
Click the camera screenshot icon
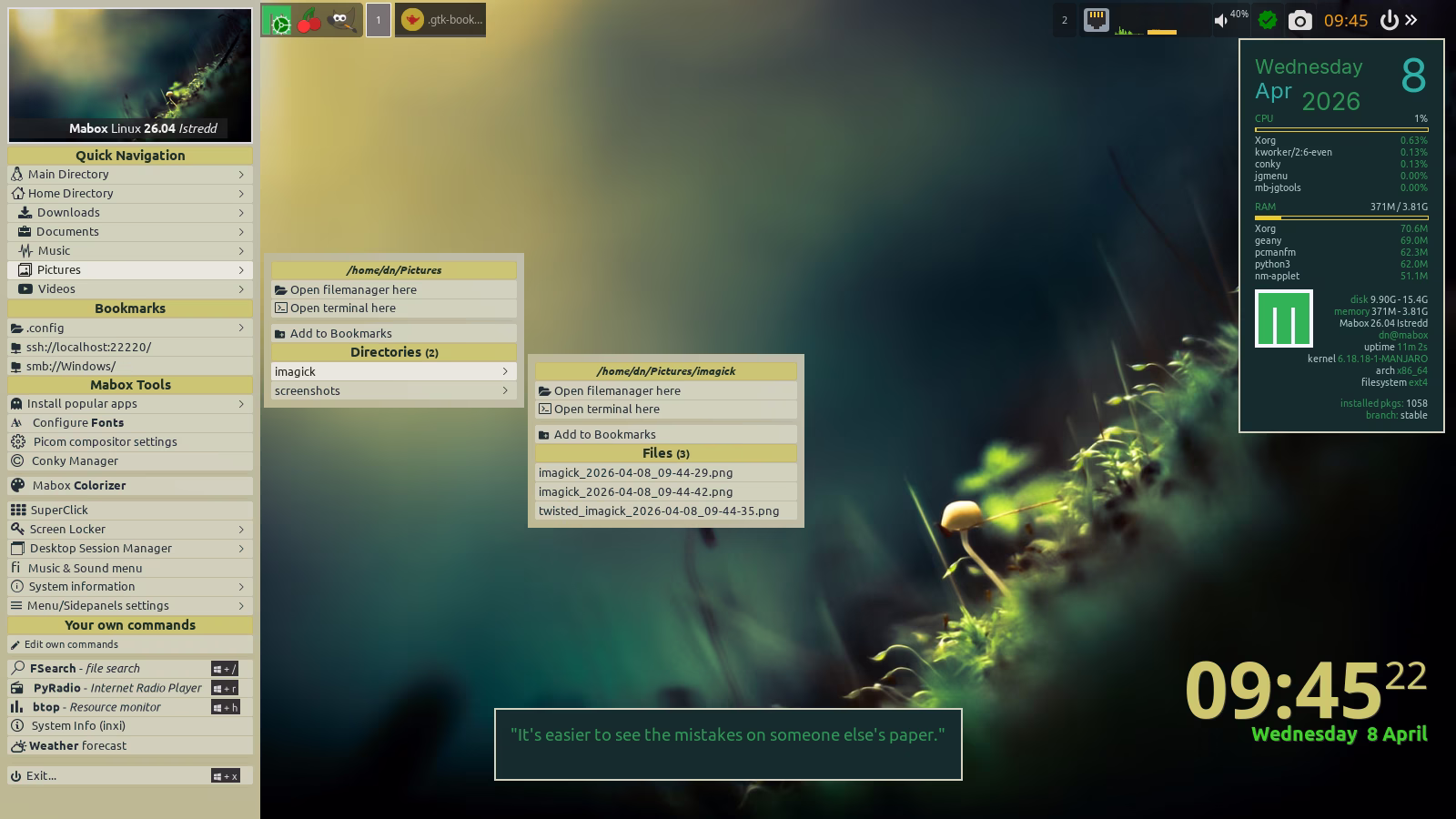click(x=1299, y=20)
